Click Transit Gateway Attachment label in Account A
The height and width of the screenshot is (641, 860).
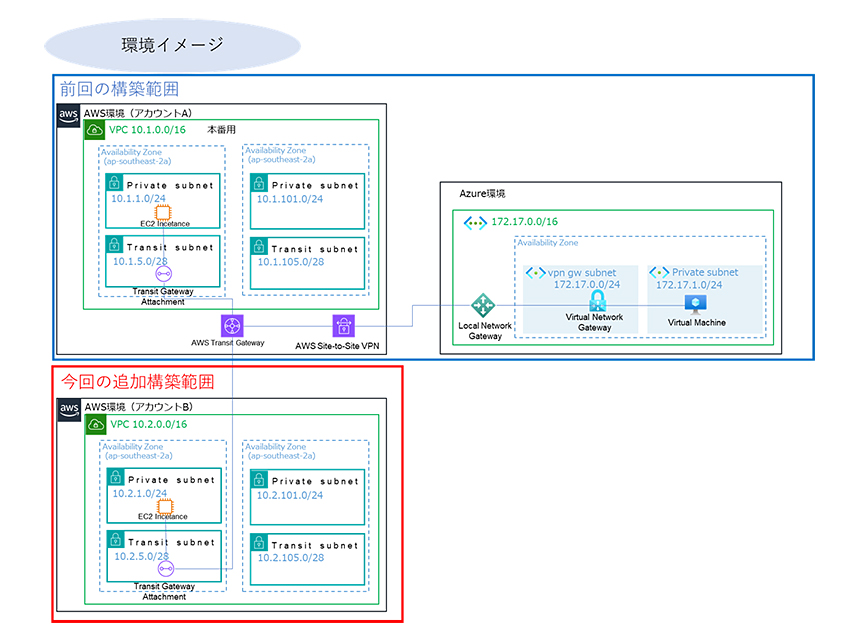(x=163, y=297)
